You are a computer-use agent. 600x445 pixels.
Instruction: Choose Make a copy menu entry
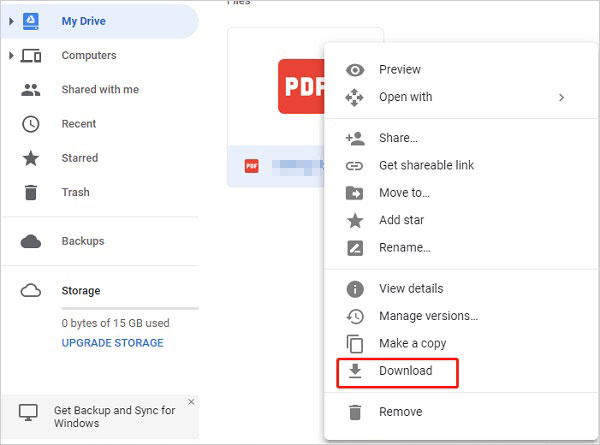pos(412,344)
